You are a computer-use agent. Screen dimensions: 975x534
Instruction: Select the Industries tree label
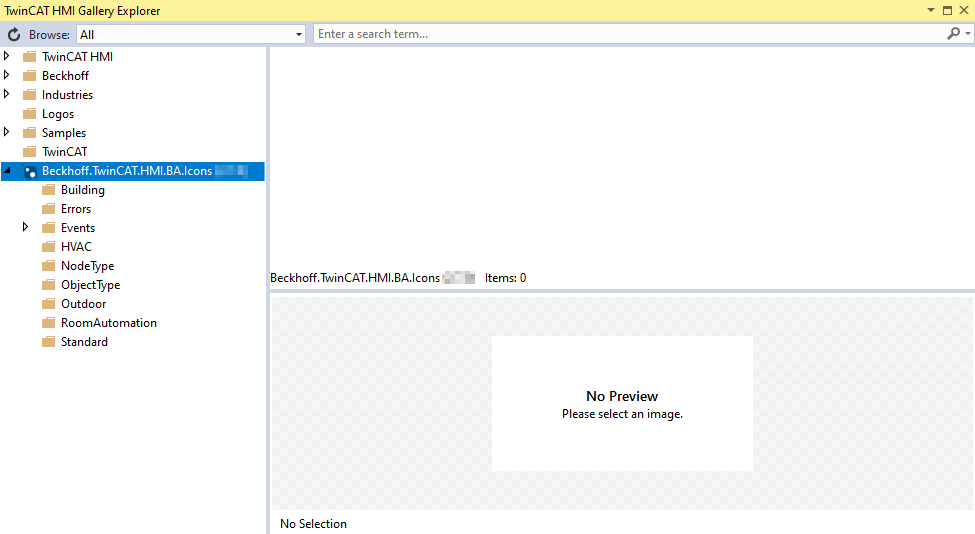point(67,94)
